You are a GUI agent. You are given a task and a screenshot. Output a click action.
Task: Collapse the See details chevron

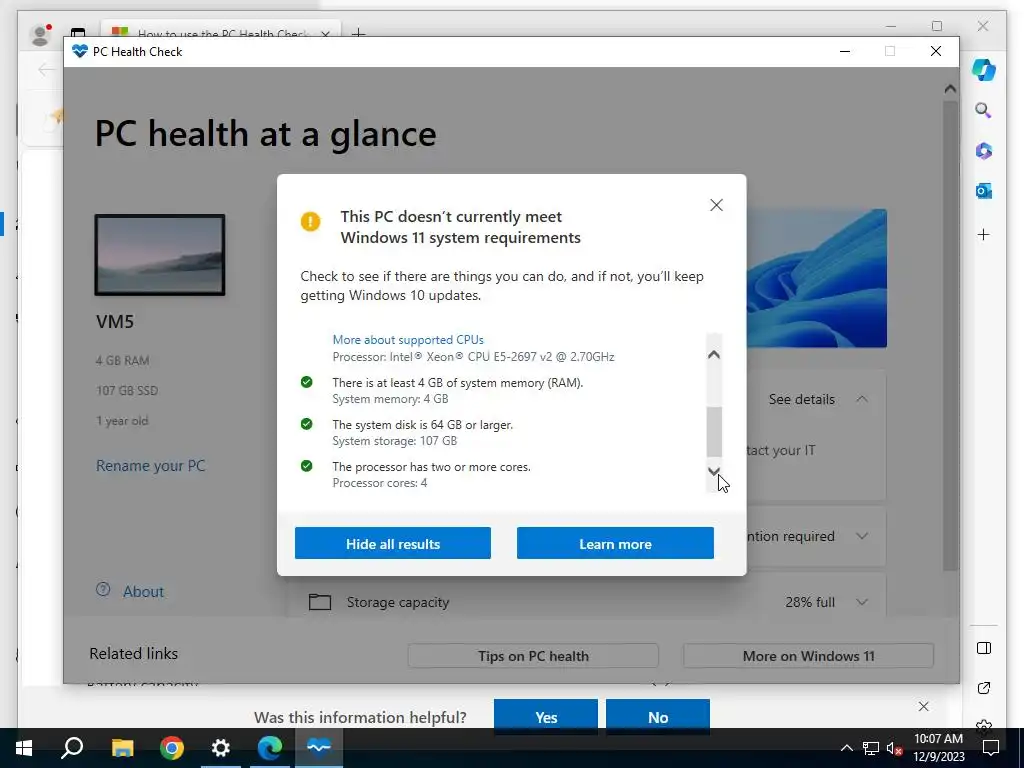pos(862,399)
